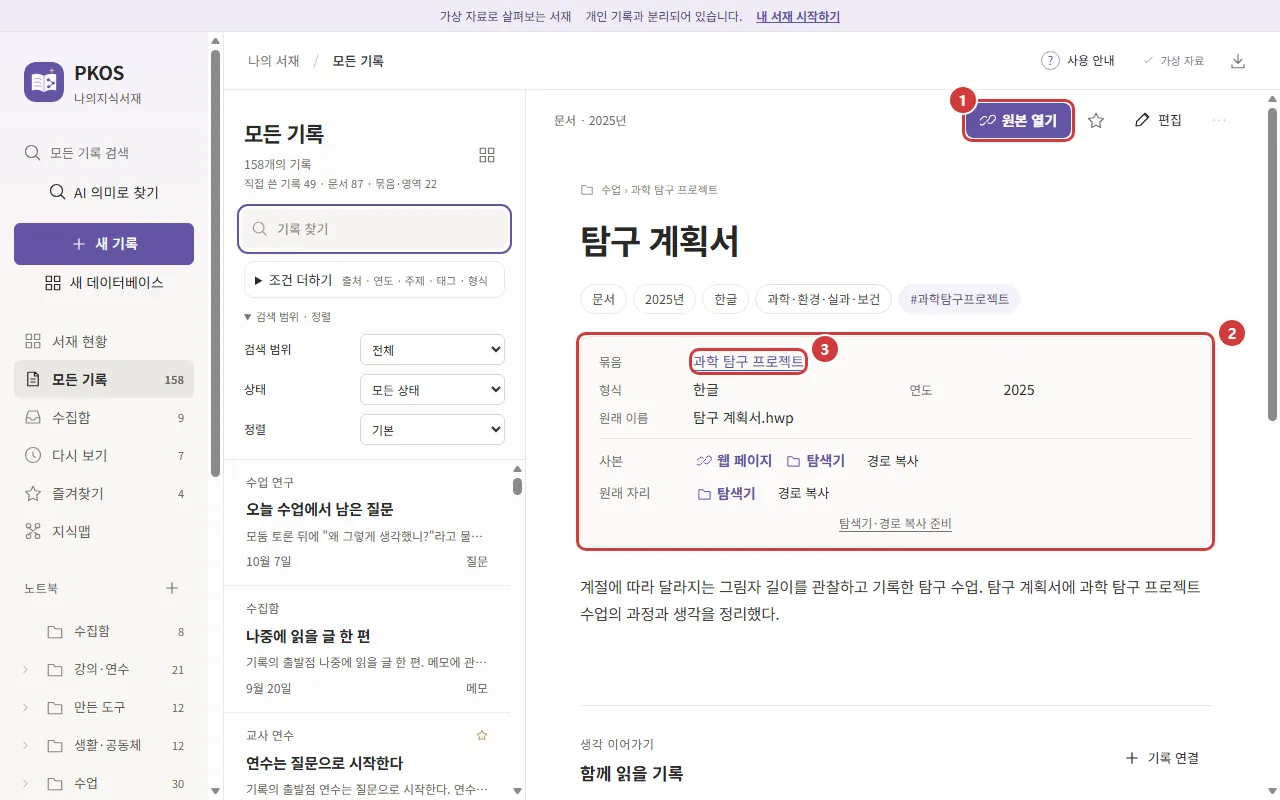The height and width of the screenshot is (800, 1280).
Task: Expand 수업 notebook folder
Action: (x=26, y=784)
